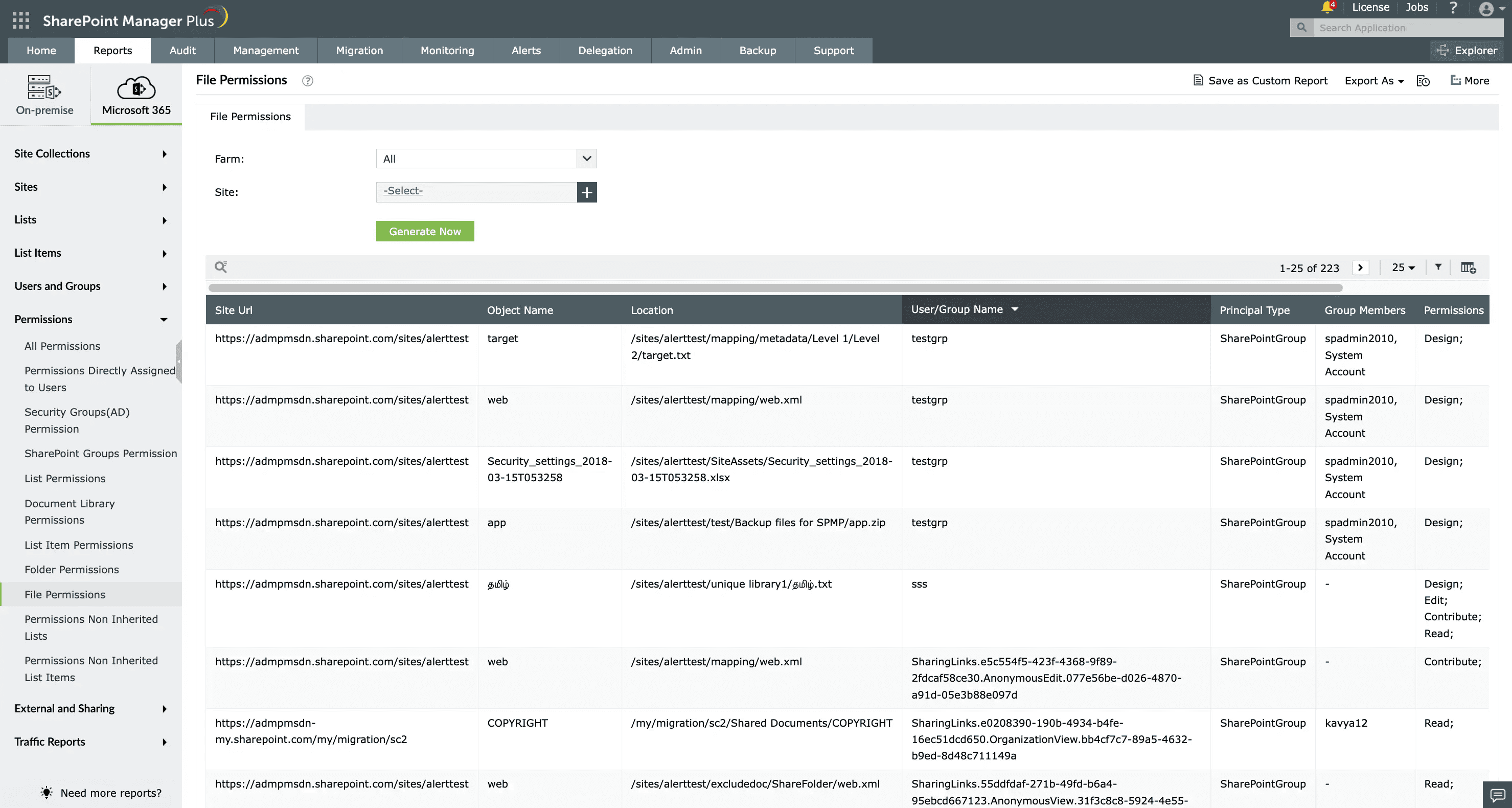1512x808 pixels.
Task: Open the Migration tab
Action: [x=360, y=51]
